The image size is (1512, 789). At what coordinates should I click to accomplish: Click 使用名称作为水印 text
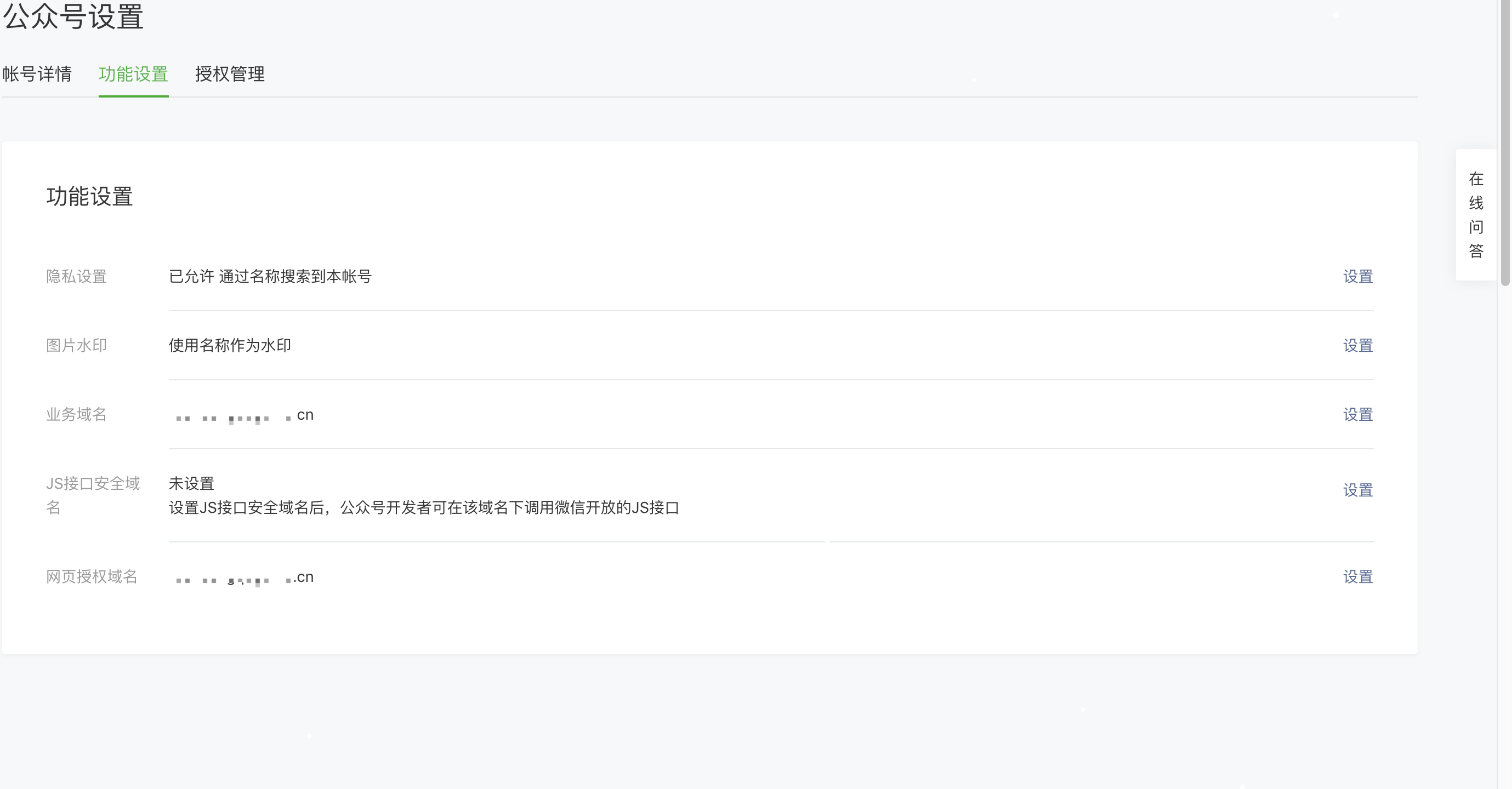point(230,346)
